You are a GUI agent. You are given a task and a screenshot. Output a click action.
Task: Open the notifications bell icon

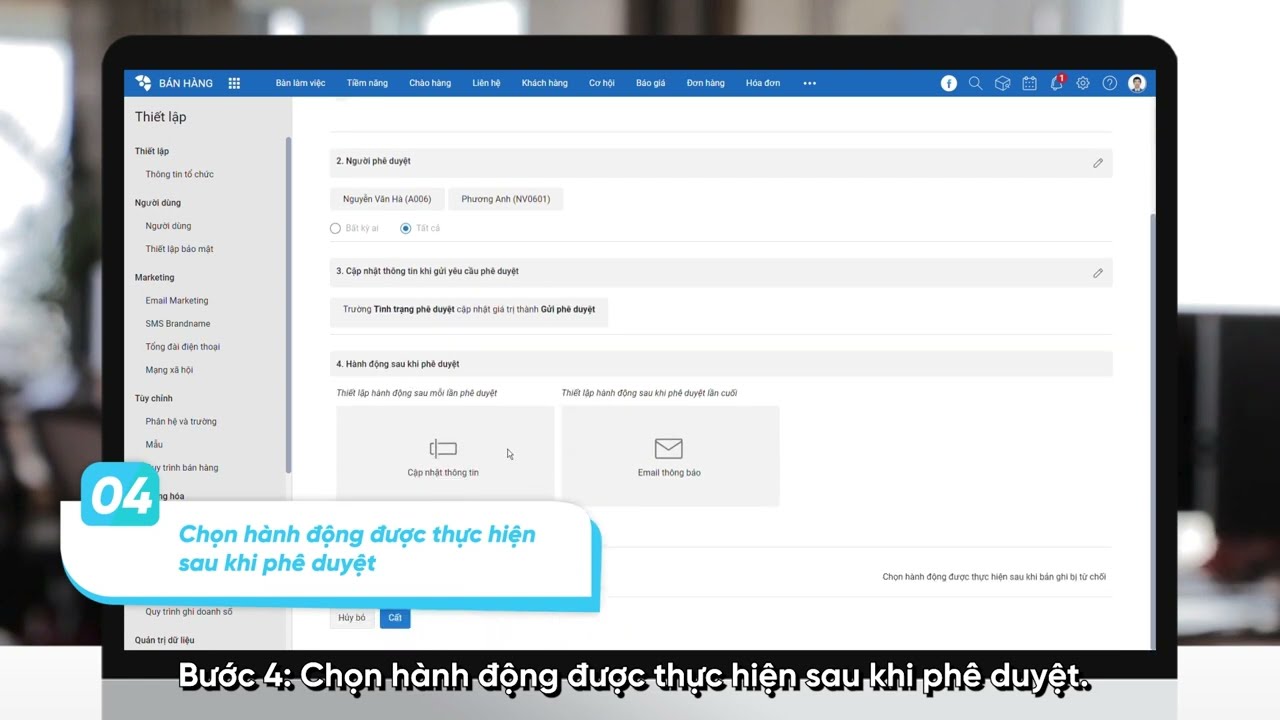pos(1057,83)
